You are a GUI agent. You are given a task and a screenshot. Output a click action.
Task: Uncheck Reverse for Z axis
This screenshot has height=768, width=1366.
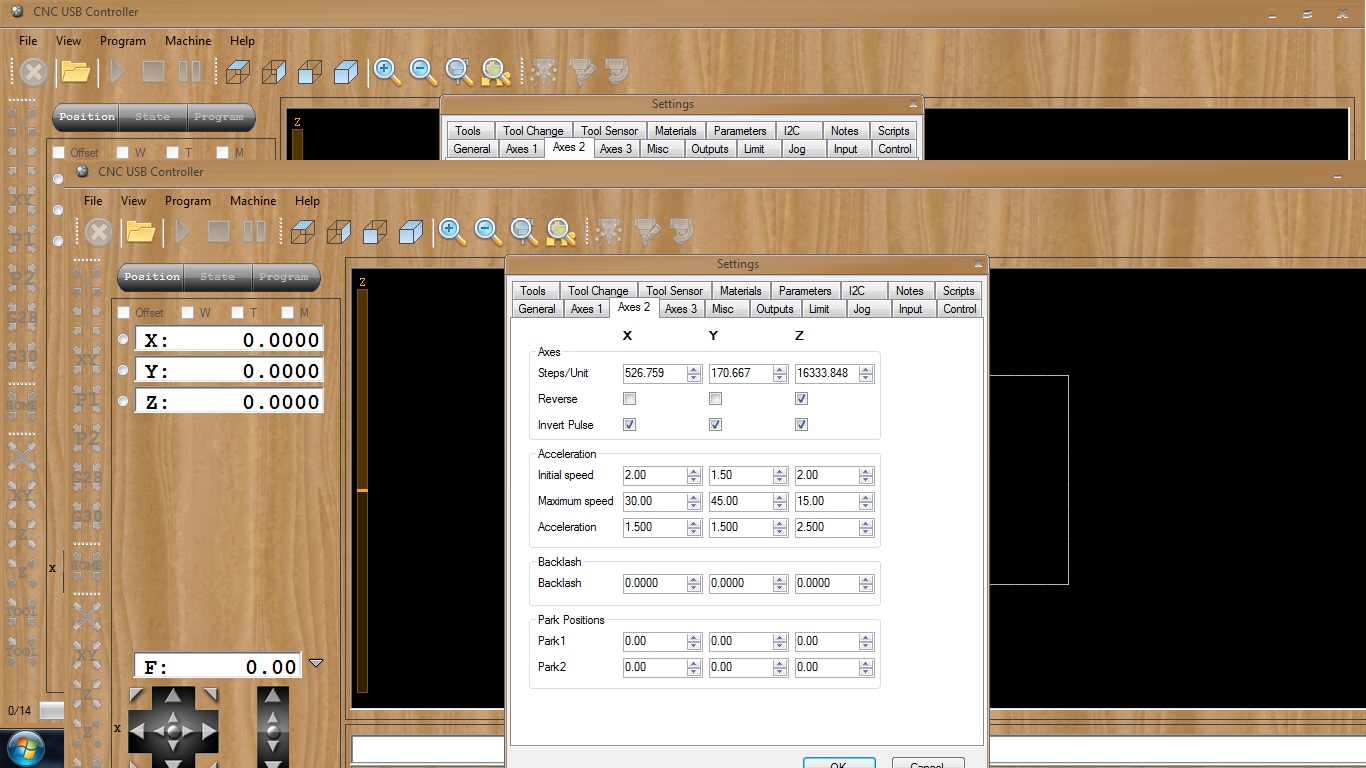[x=801, y=399]
